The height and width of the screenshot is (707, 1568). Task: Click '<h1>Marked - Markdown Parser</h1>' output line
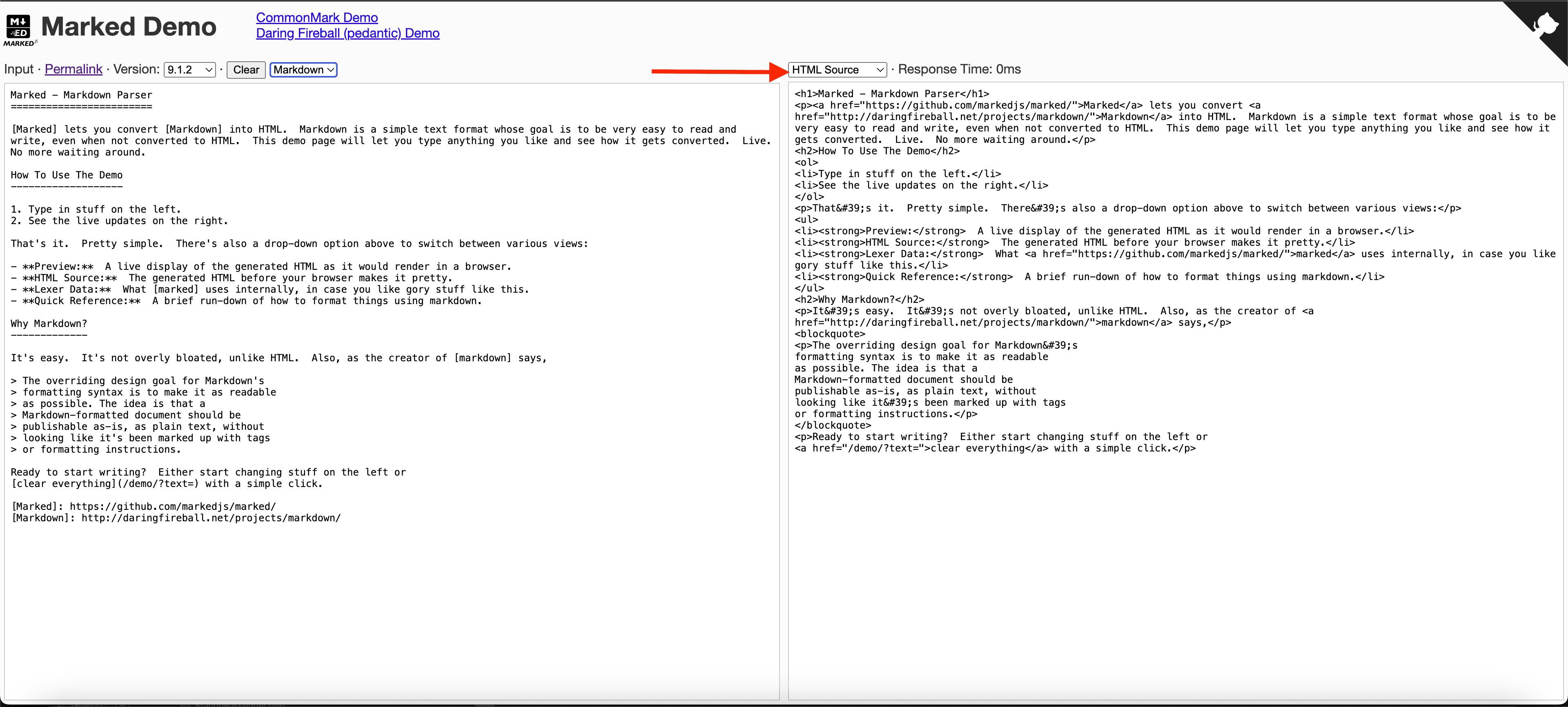[x=892, y=94]
